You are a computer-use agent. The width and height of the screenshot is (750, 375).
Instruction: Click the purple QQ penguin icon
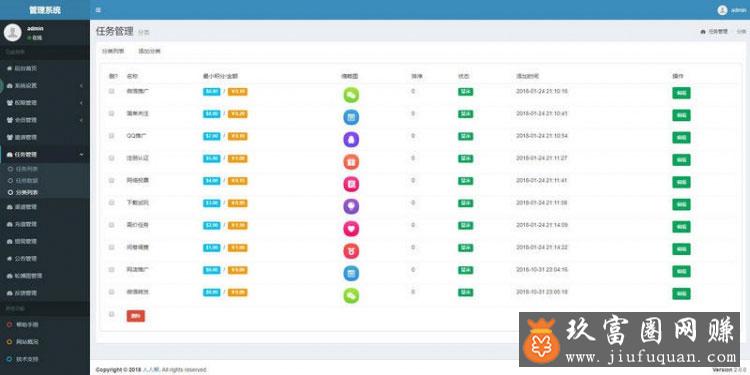[x=351, y=139]
